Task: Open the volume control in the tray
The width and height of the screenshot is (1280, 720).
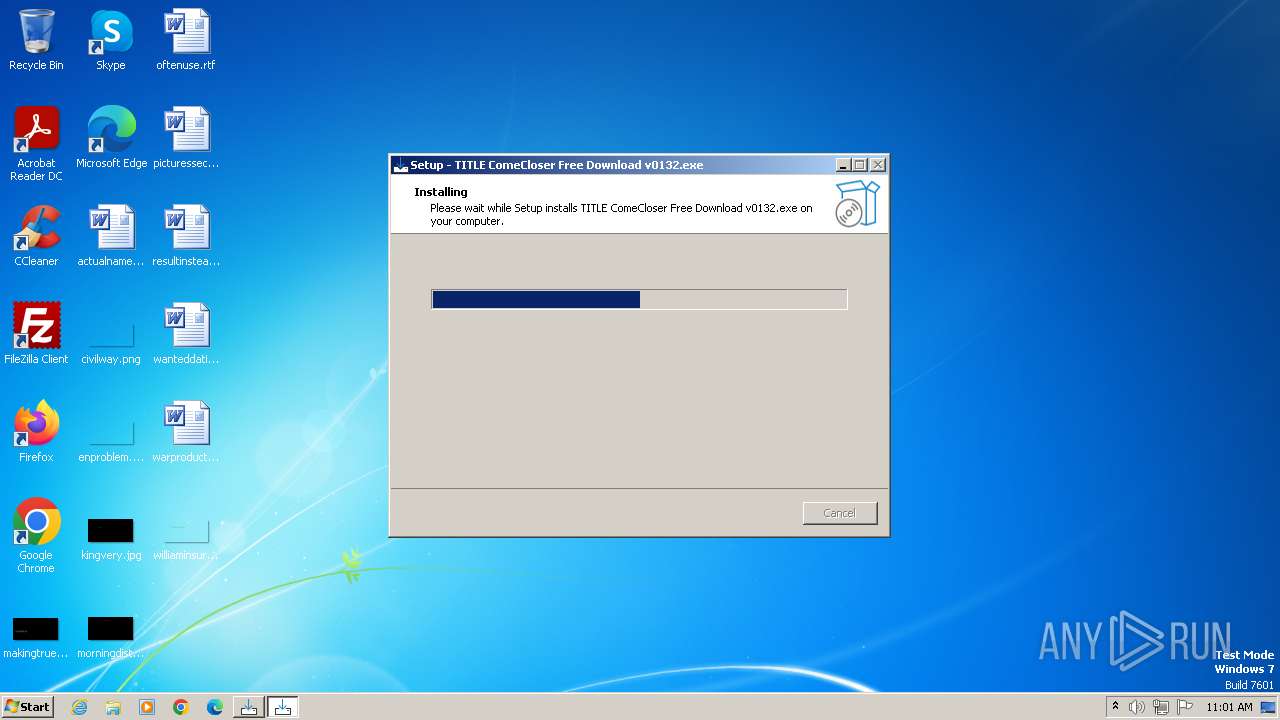Action: click(x=1137, y=707)
